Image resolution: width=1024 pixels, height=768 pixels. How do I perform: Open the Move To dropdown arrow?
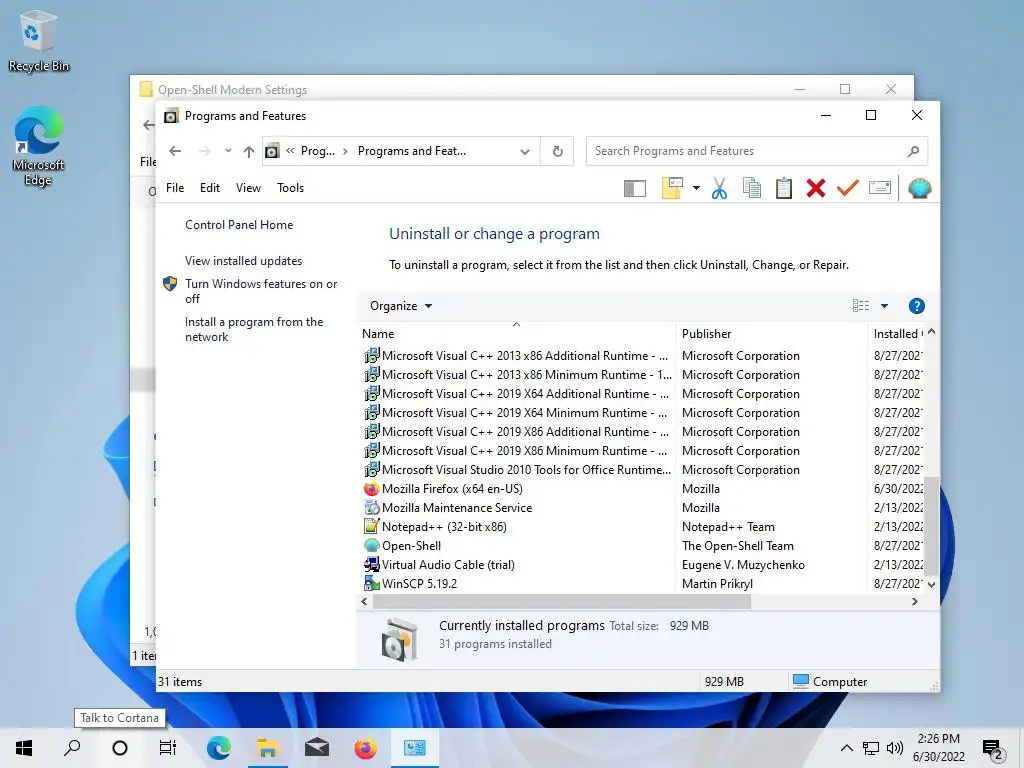[x=697, y=189]
